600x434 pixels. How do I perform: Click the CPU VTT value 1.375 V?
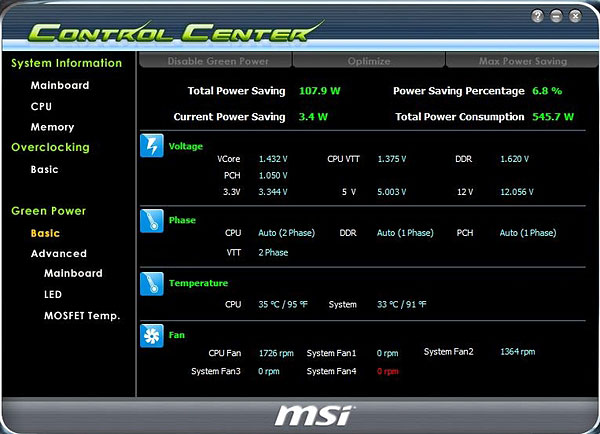pyautogui.click(x=391, y=159)
